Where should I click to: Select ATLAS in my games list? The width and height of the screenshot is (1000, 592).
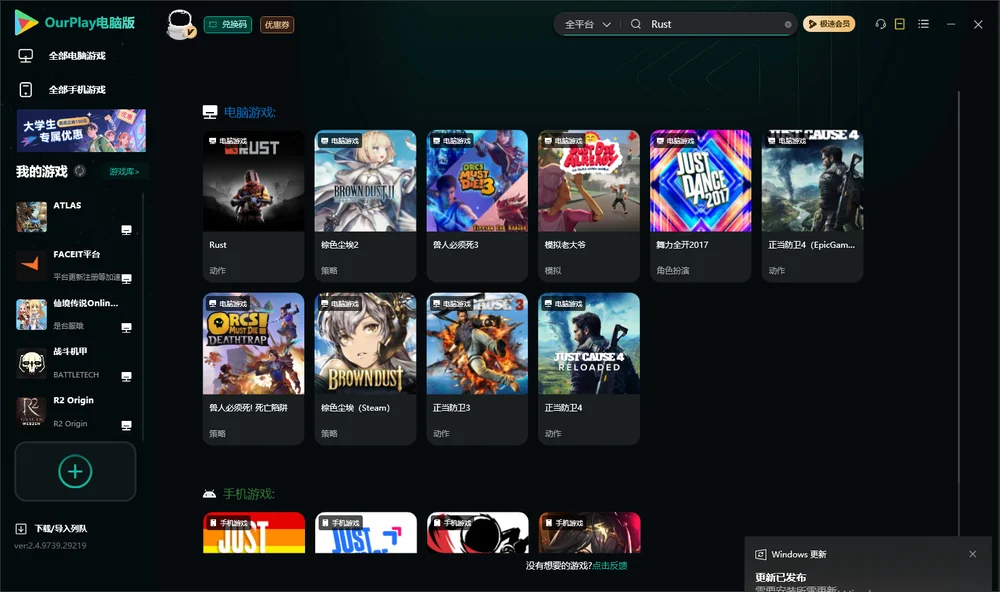[x=77, y=217]
